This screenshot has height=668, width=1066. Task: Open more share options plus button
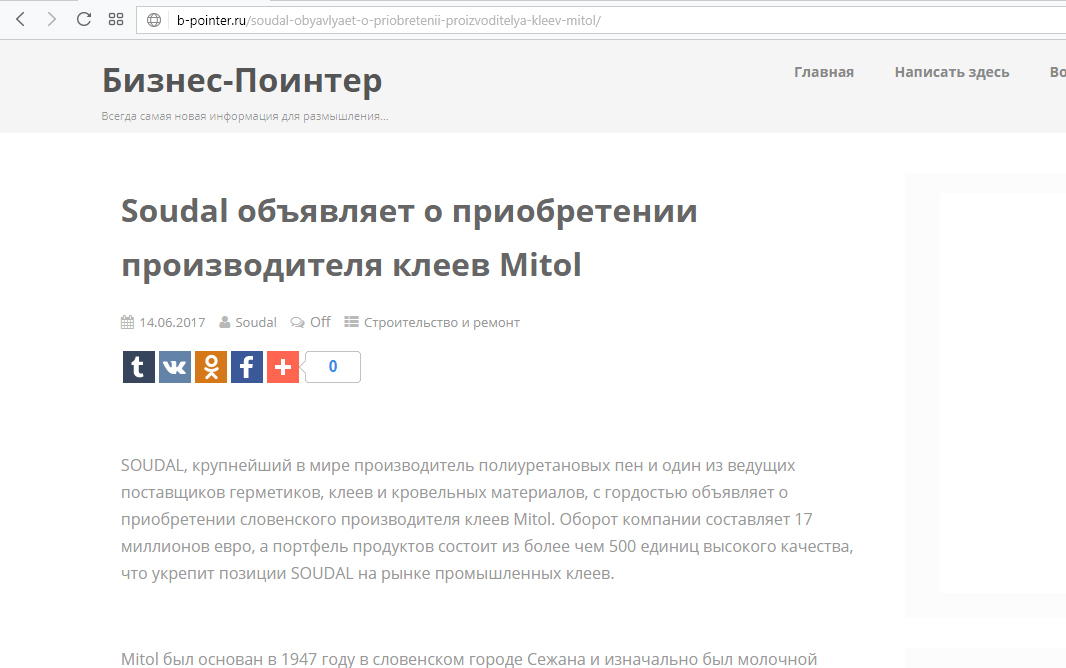coord(283,367)
